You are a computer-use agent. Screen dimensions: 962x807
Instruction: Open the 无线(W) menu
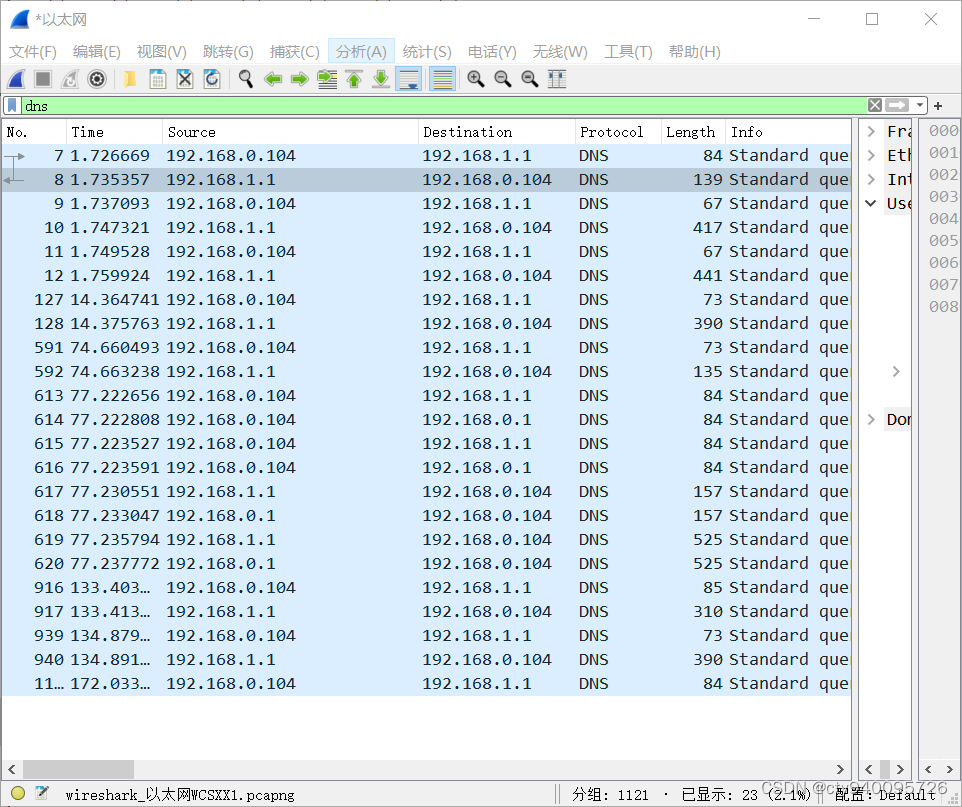[560, 52]
